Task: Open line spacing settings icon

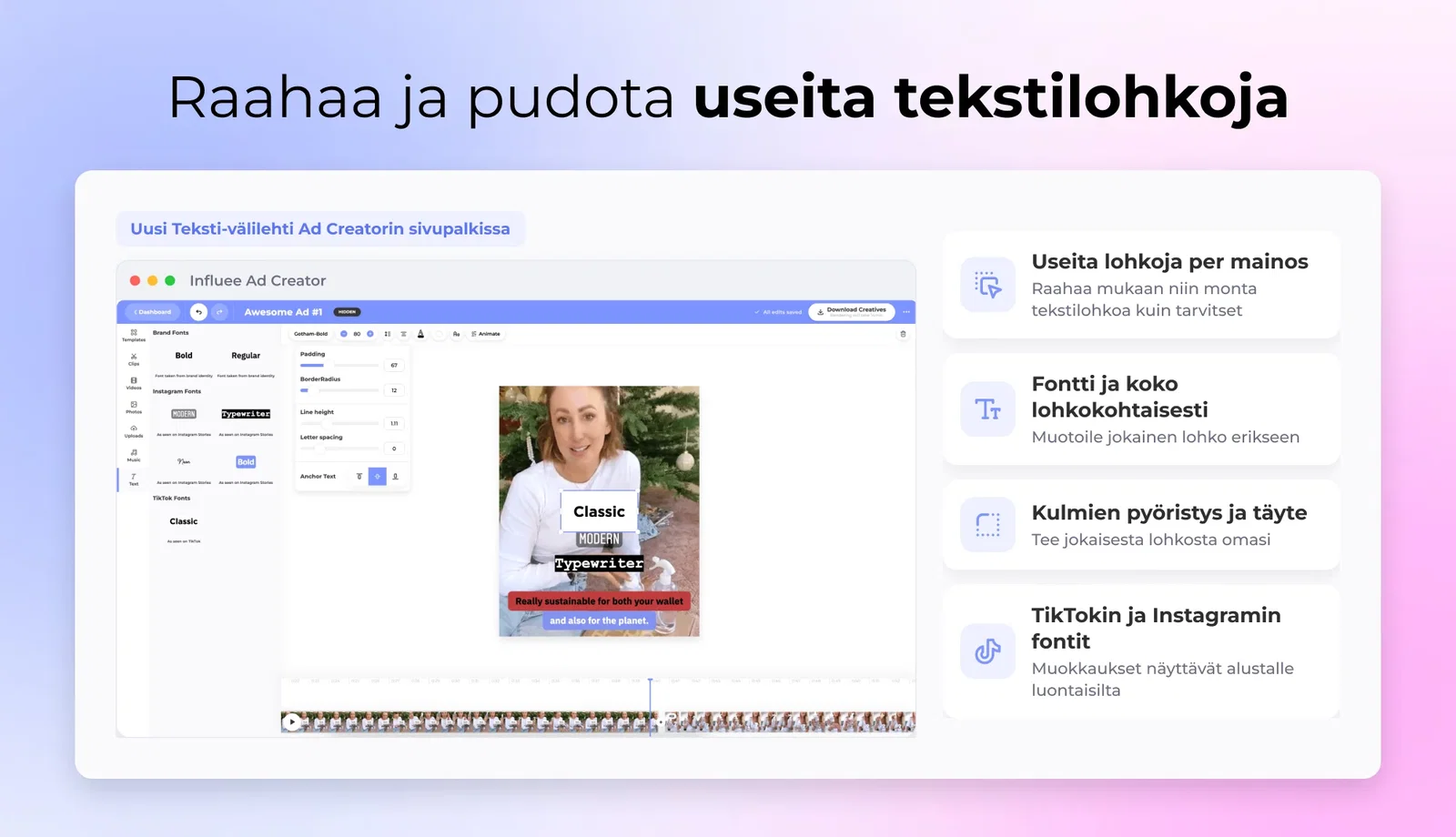Action: [388, 334]
